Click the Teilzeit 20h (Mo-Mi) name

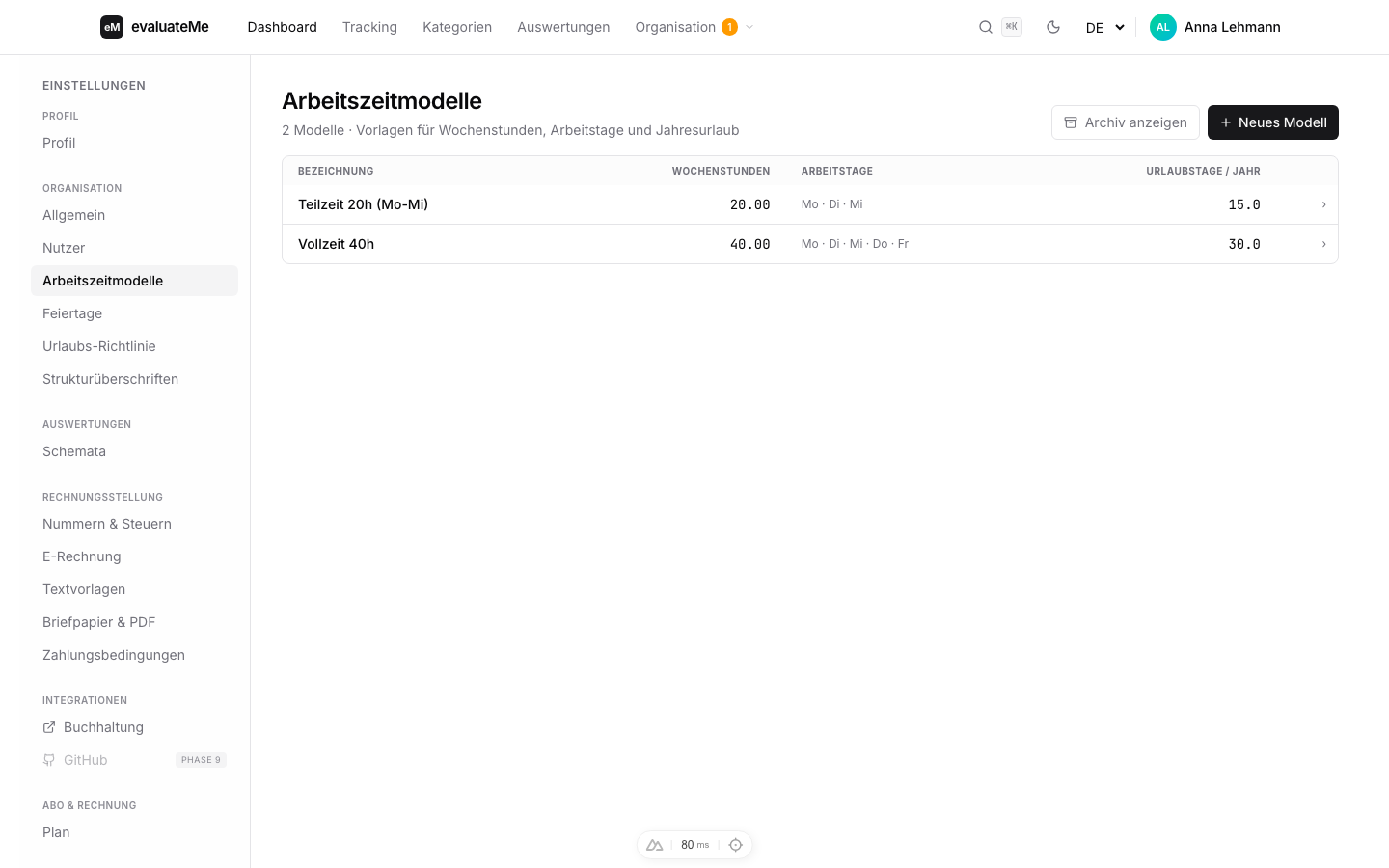pyautogui.click(x=363, y=204)
